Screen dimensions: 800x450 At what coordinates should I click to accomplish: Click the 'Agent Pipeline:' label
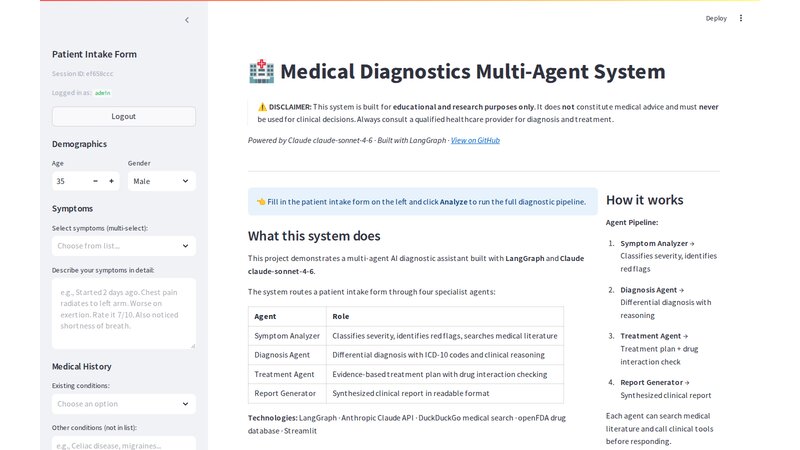(632, 222)
